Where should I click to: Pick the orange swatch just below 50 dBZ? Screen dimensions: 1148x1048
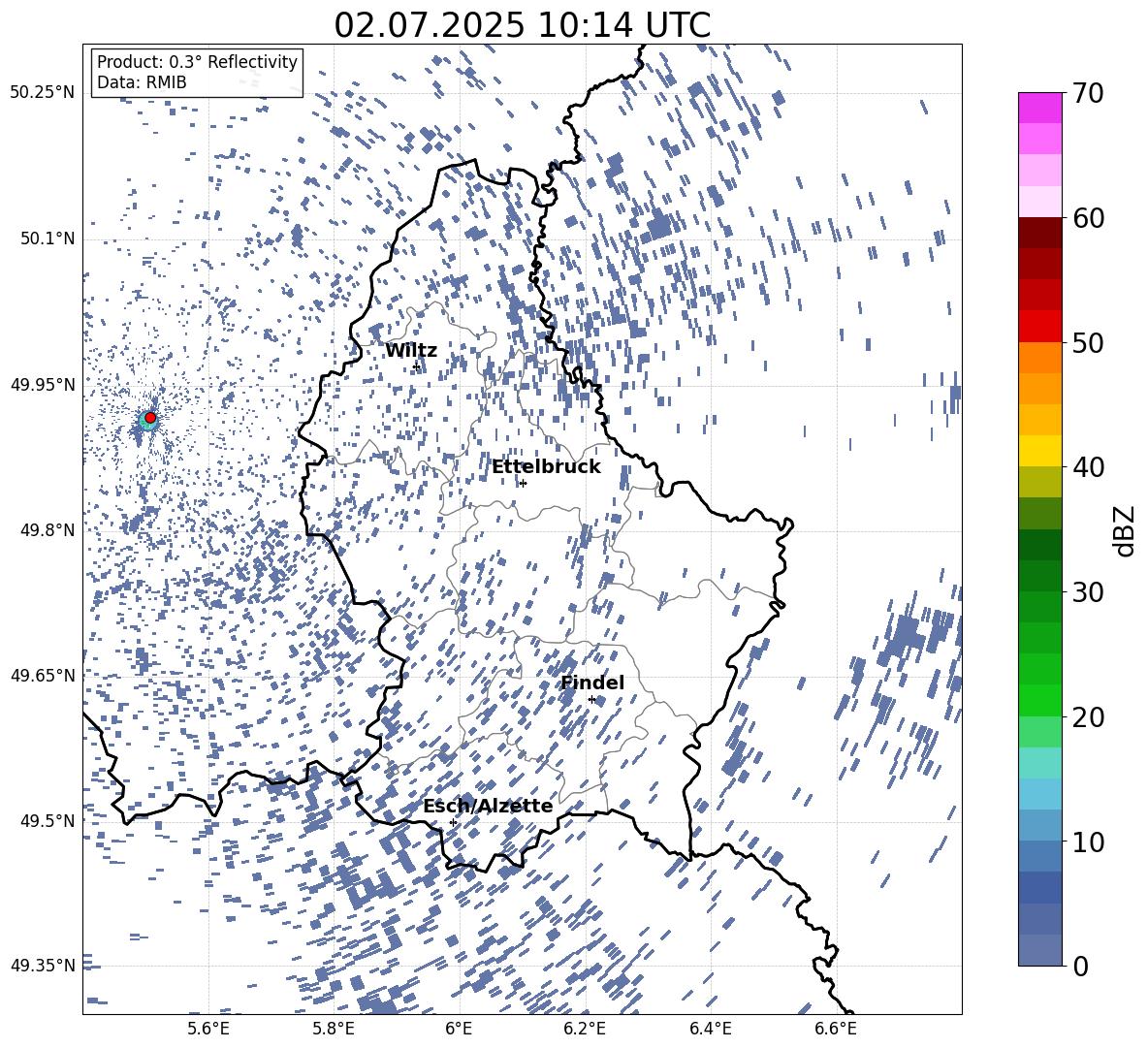1040,358
